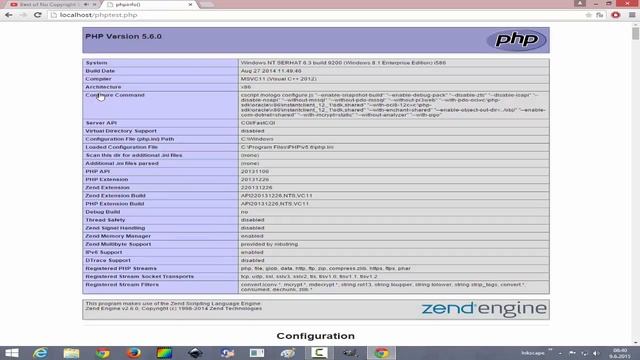Image resolution: width=640 pixels, height=360 pixels.
Task: Launch Firefox from the taskbar
Action: tap(133, 353)
